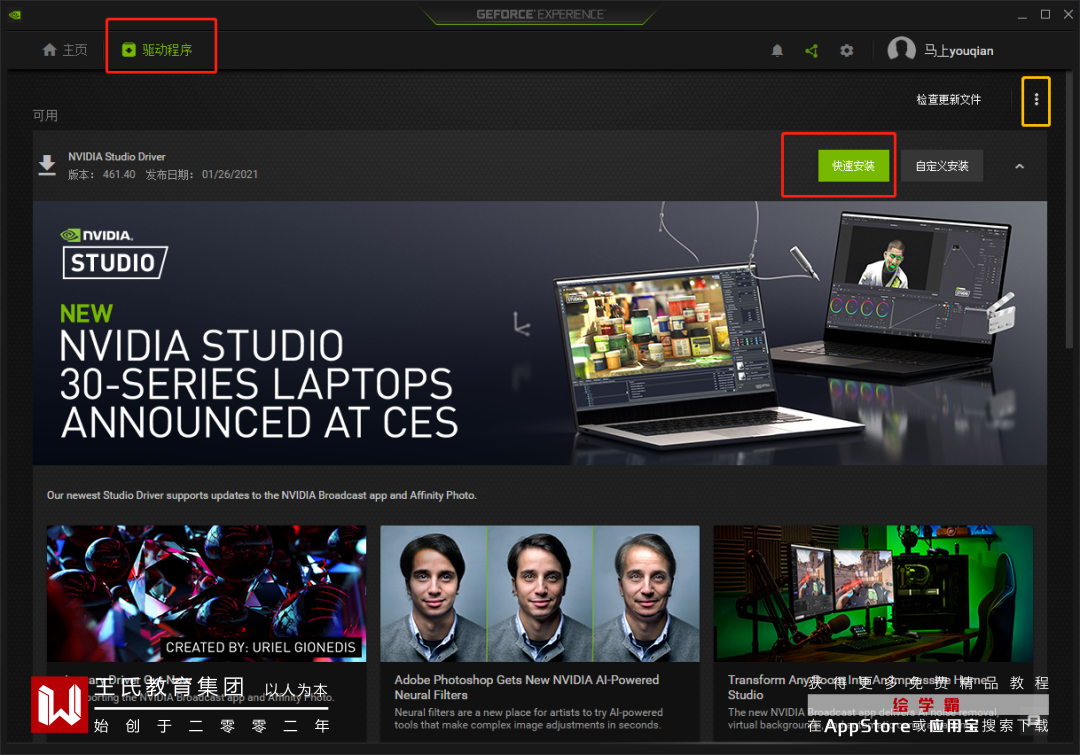The image size is (1080, 755).
Task: Click the user avatar icon
Action: (901, 50)
